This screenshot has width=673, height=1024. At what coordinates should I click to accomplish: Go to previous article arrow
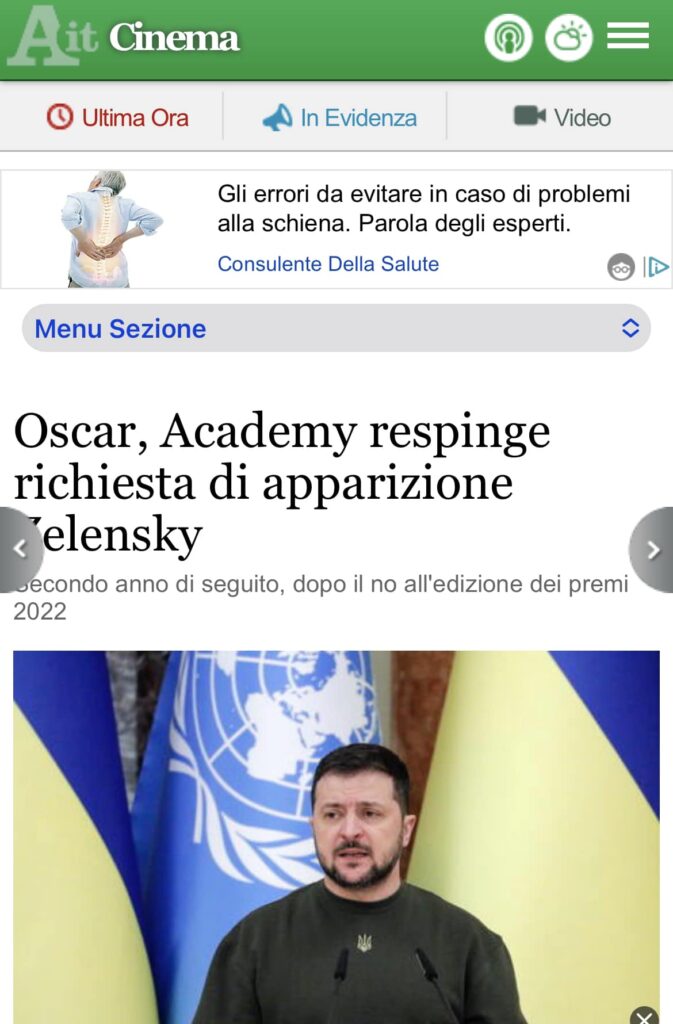click(x=21, y=550)
